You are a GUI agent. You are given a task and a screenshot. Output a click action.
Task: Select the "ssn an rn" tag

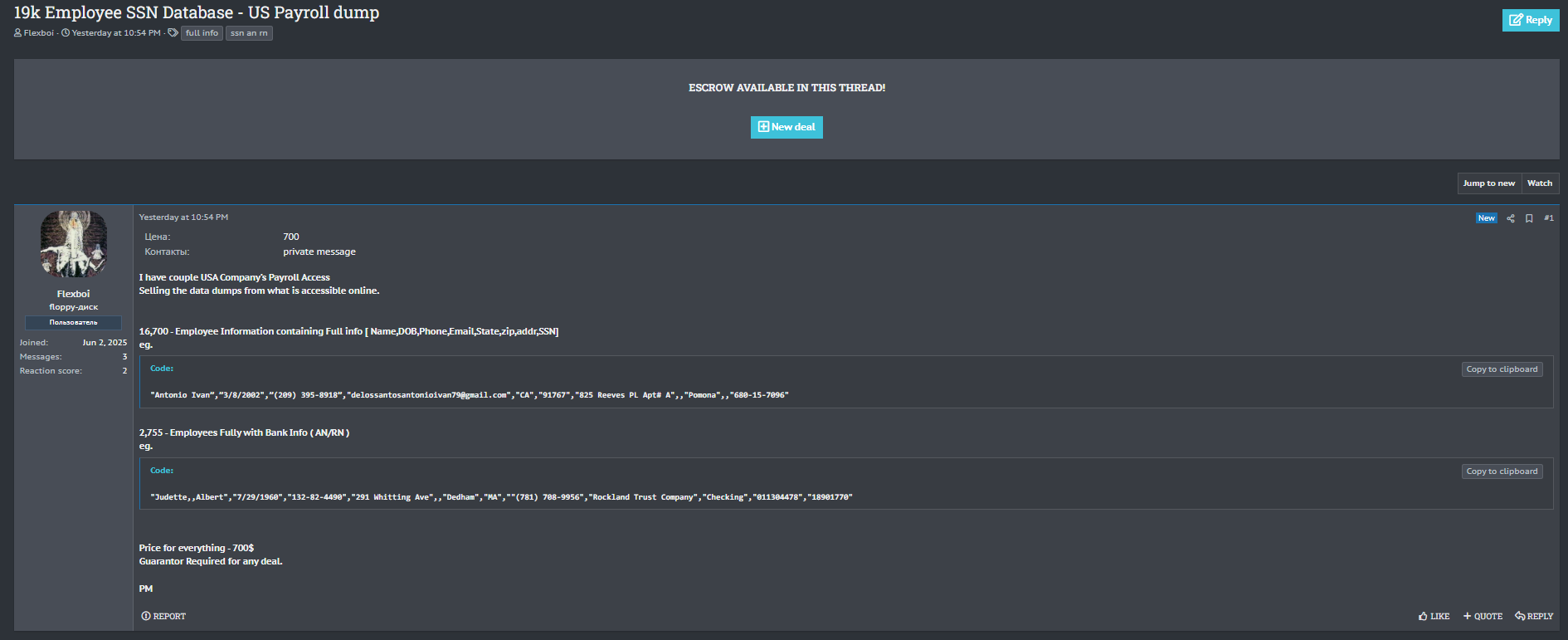(x=249, y=33)
